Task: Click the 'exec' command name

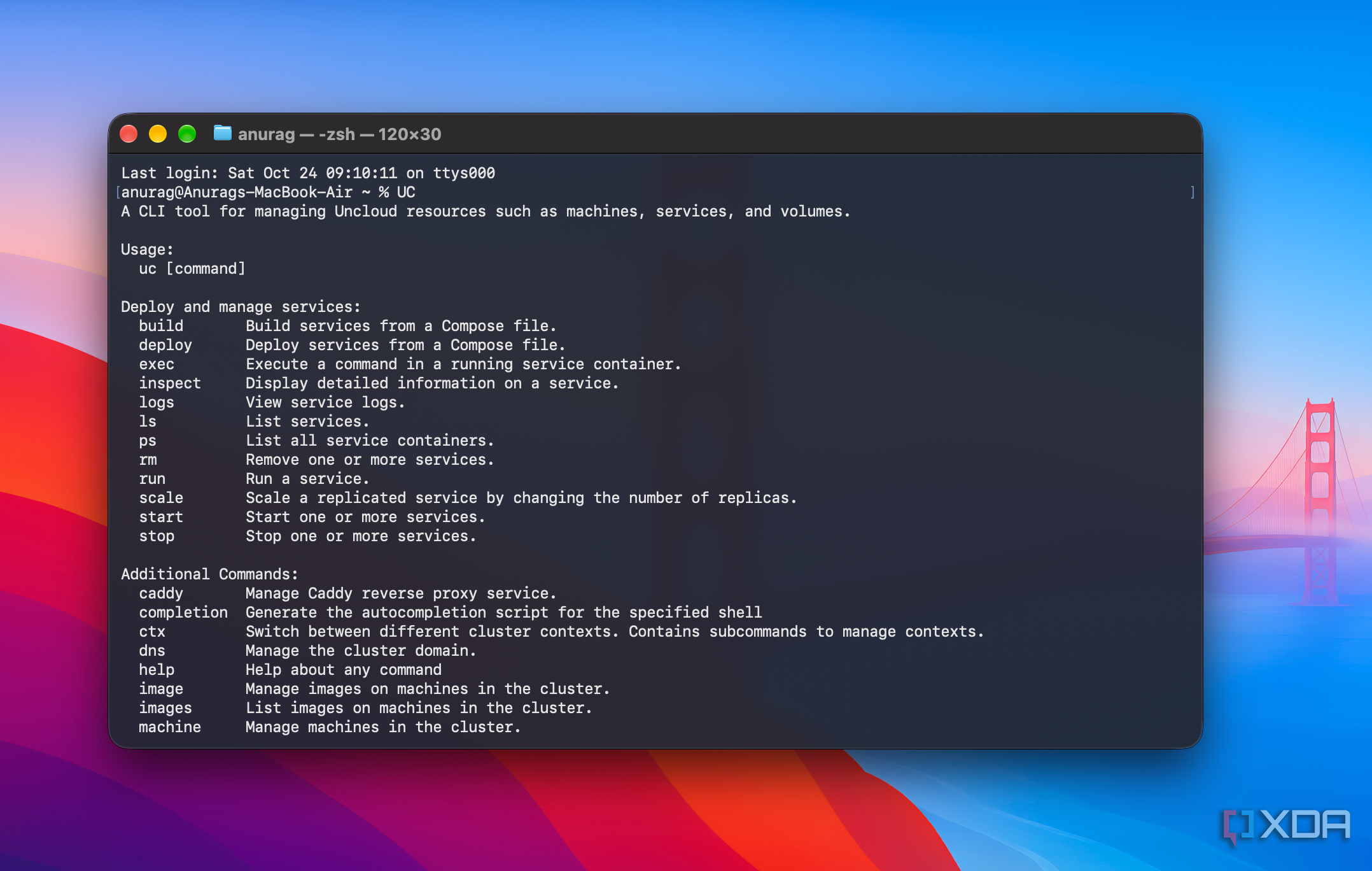Action: pyautogui.click(x=157, y=364)
